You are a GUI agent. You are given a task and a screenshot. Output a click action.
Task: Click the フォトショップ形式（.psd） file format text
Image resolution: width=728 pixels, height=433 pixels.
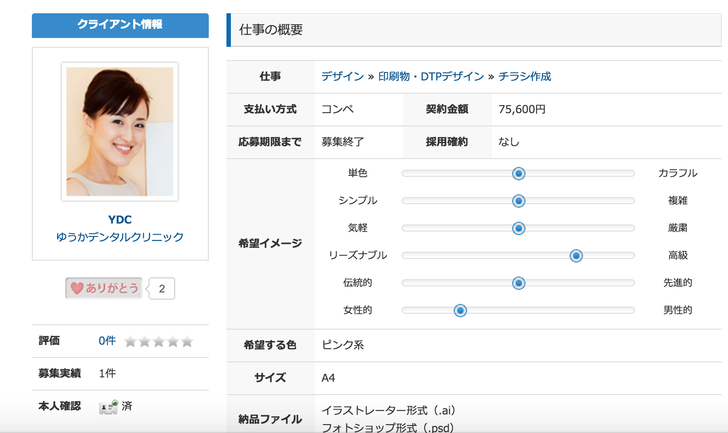(388, 427)
